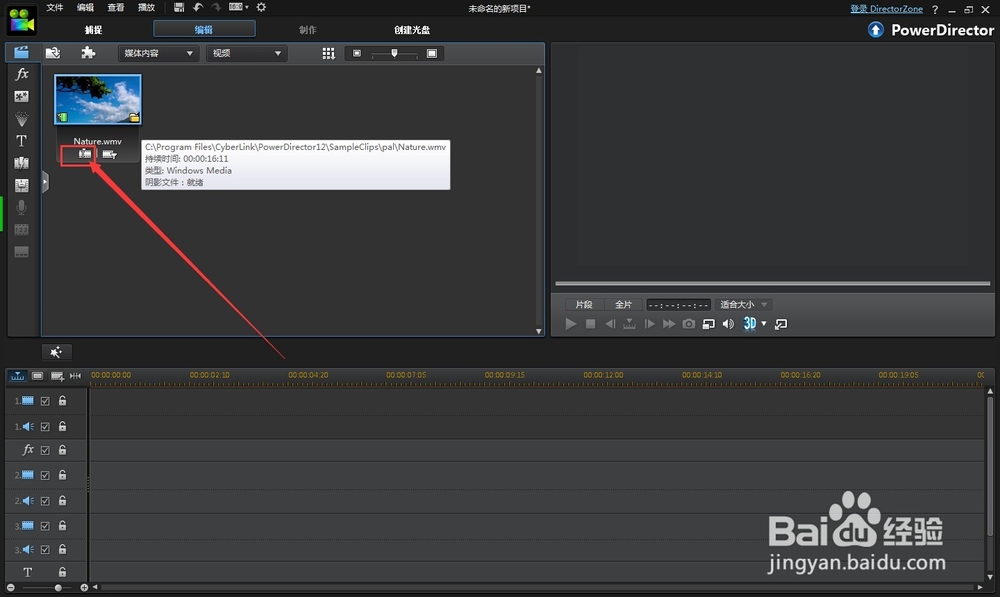Open the 视频 filter dropdown
The height and width of the screenshot is (597, 1000).
pos(246,54)
